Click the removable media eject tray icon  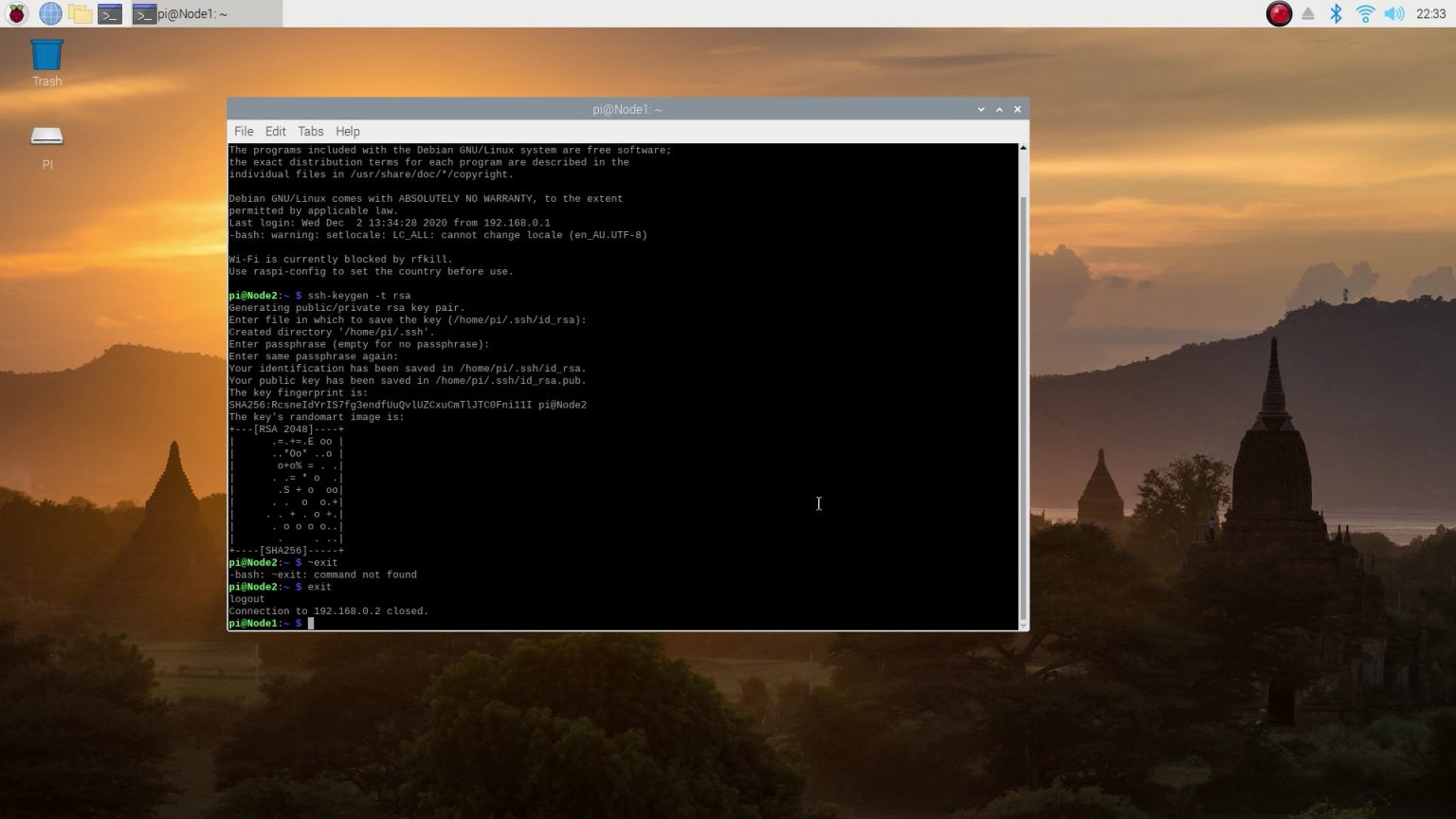point(1306,13)
